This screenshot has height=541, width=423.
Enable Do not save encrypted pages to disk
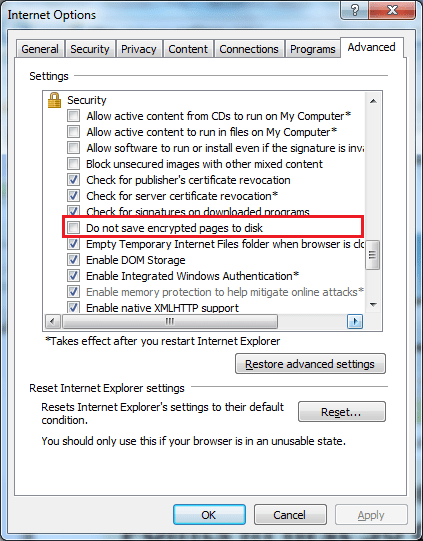73,227
